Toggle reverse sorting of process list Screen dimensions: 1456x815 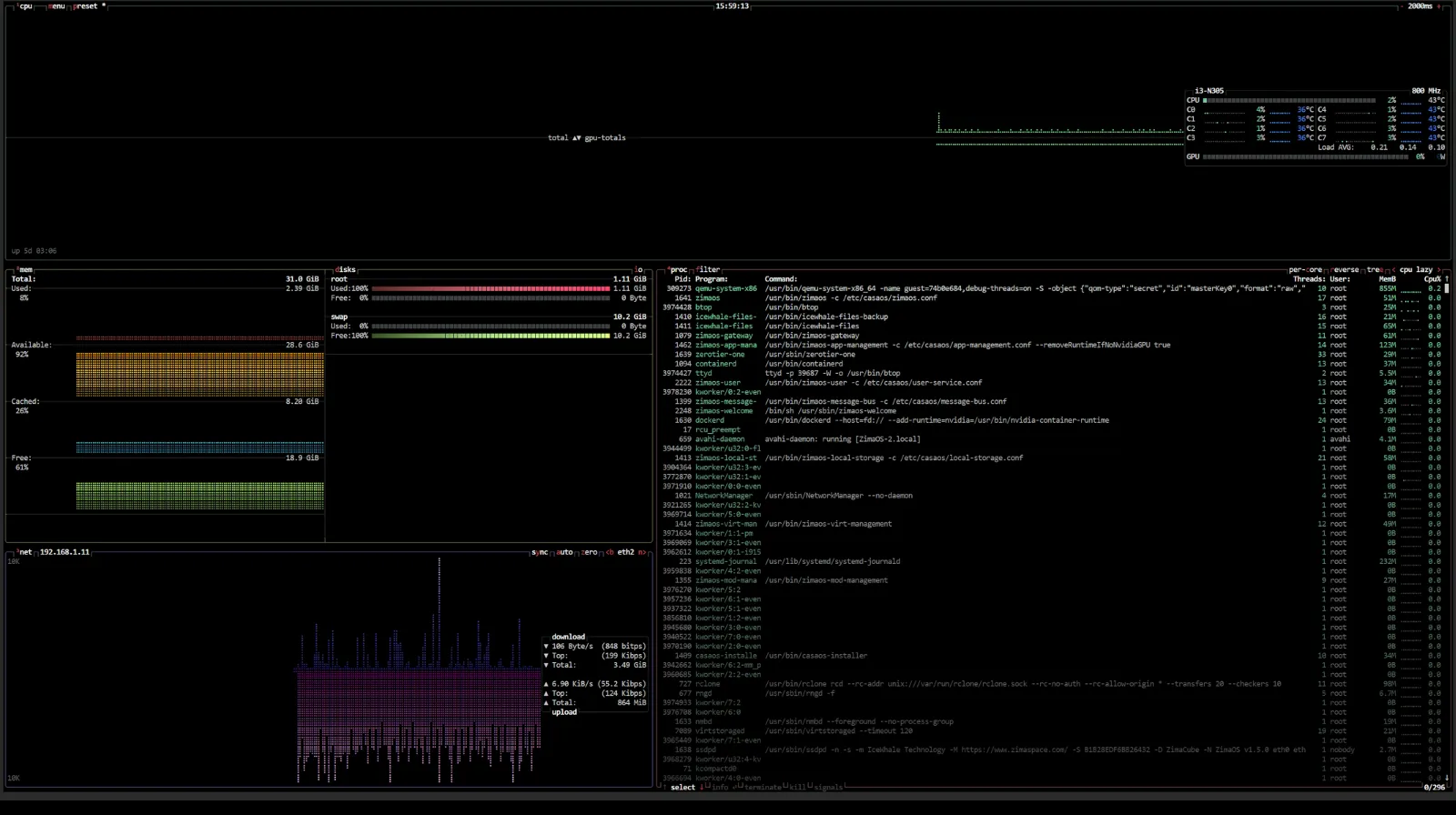point(1345,270)
